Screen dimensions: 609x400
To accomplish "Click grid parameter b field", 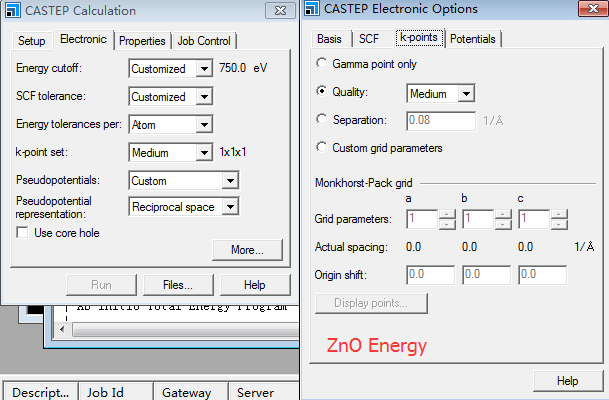I will 478,219.
